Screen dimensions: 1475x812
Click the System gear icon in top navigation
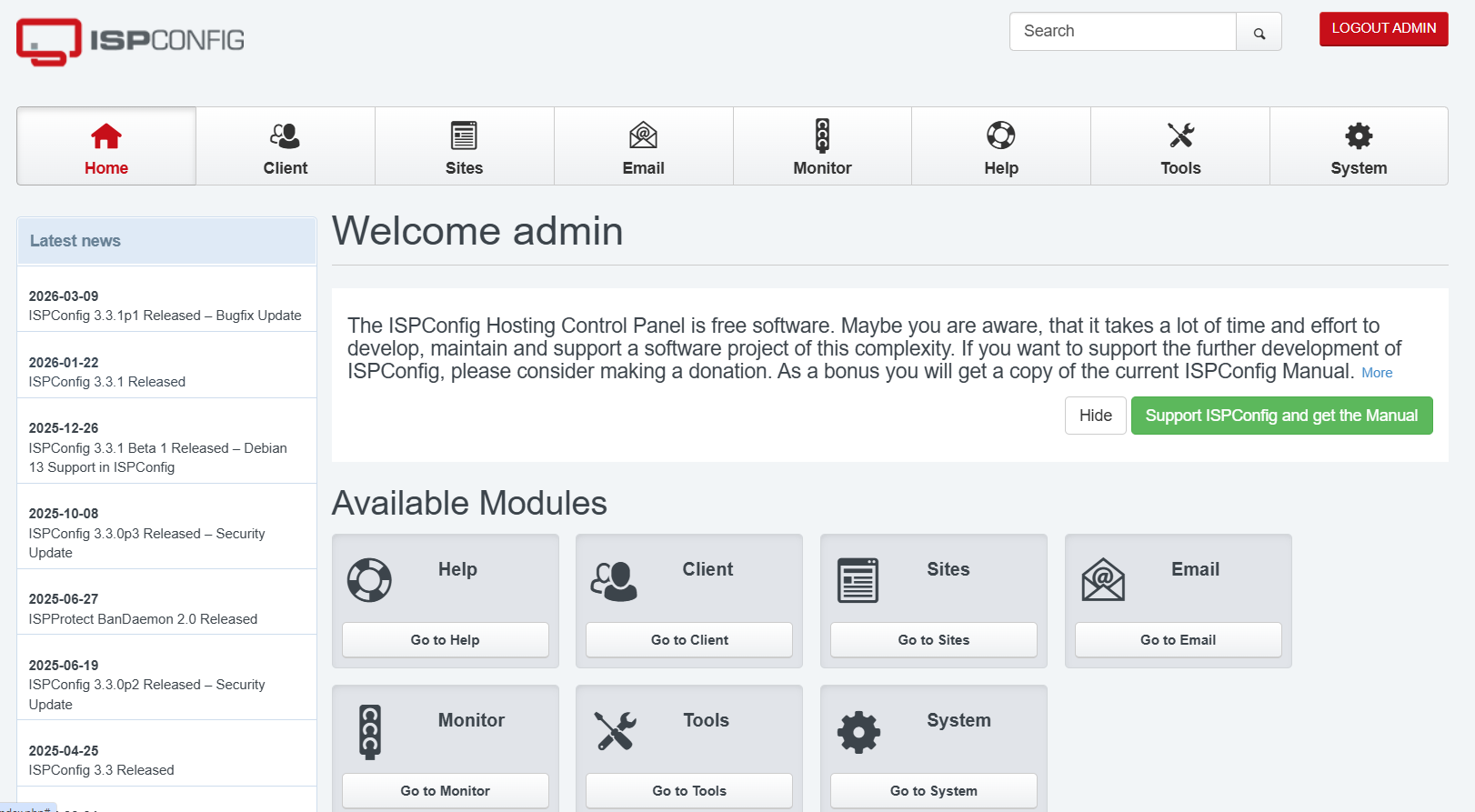(x=1359, y=136)
